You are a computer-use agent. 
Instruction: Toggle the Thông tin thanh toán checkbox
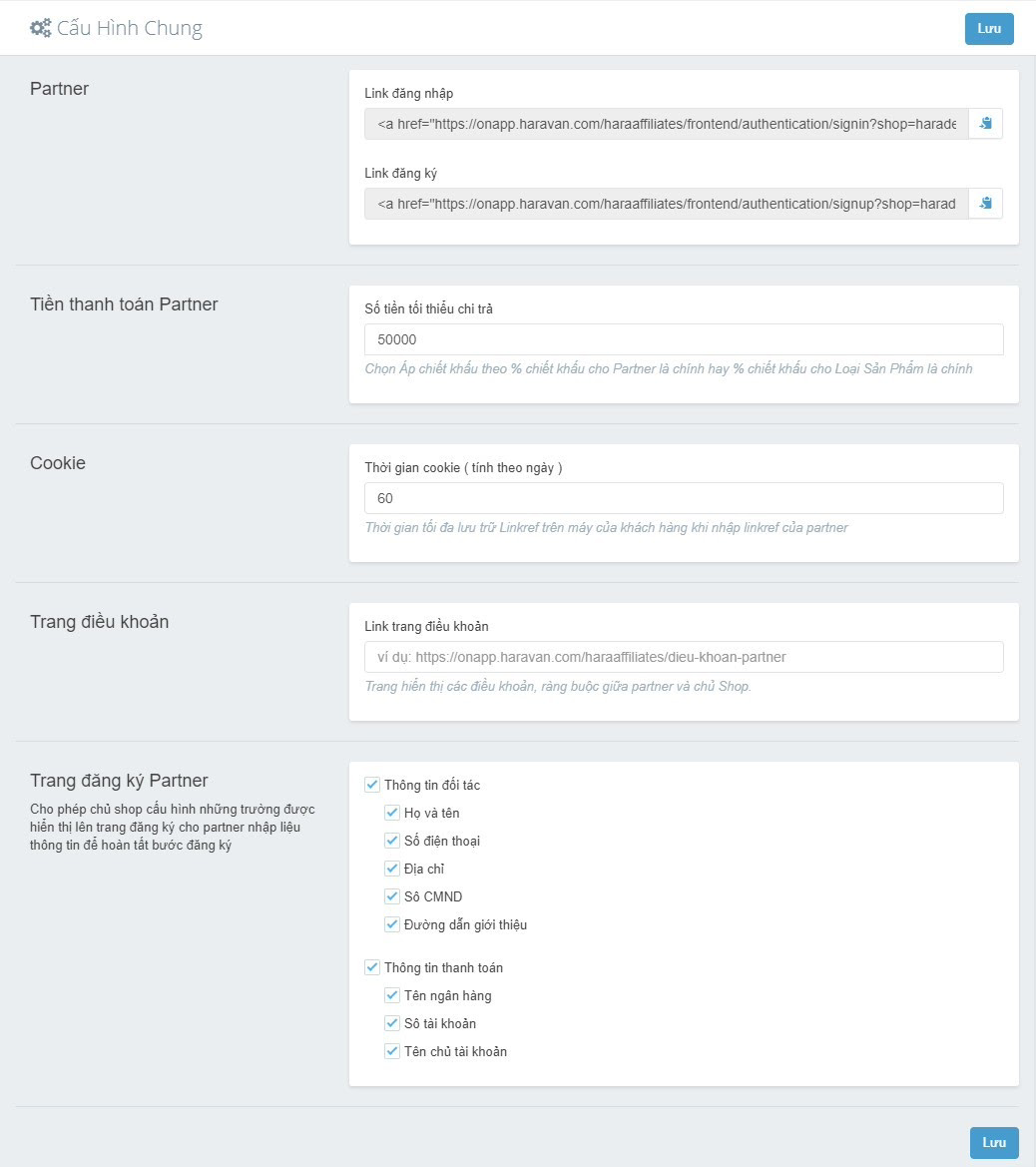pyautogui.click(x=372, y=967)
